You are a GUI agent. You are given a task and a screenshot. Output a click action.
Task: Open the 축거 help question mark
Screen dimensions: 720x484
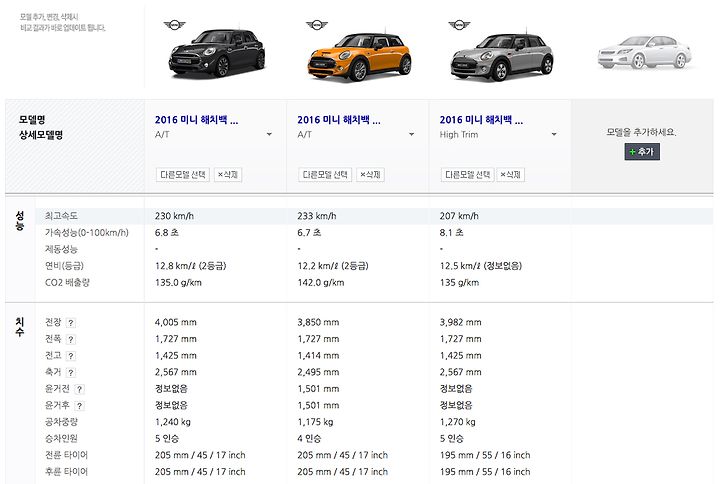[x=71, y=372]
